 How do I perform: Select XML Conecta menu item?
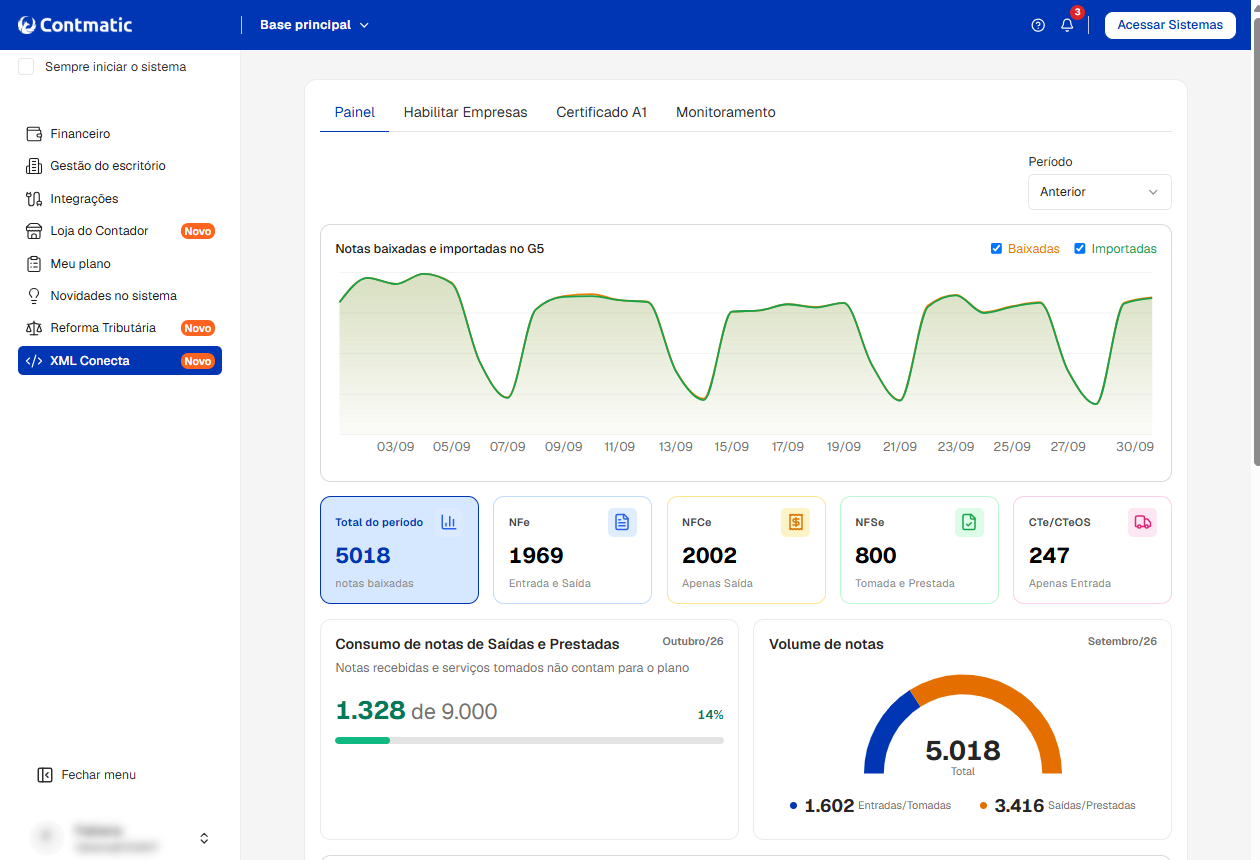tap(120, 361)
